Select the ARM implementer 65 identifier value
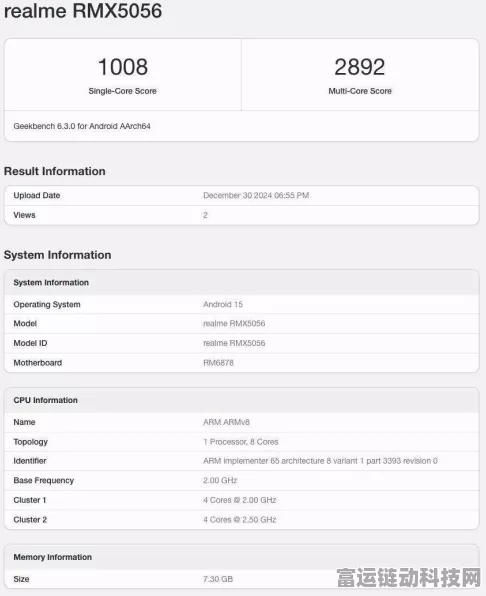This screenshot has height=596, width=486. point(320,461)
